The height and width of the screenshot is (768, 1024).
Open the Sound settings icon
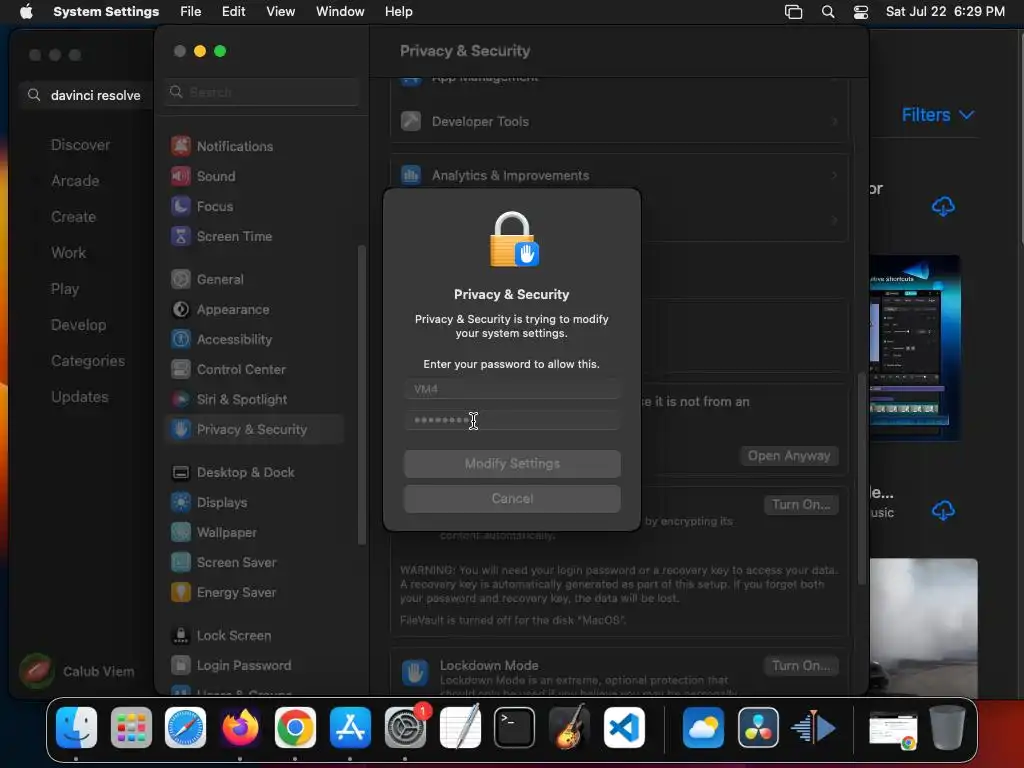(181, 176)
